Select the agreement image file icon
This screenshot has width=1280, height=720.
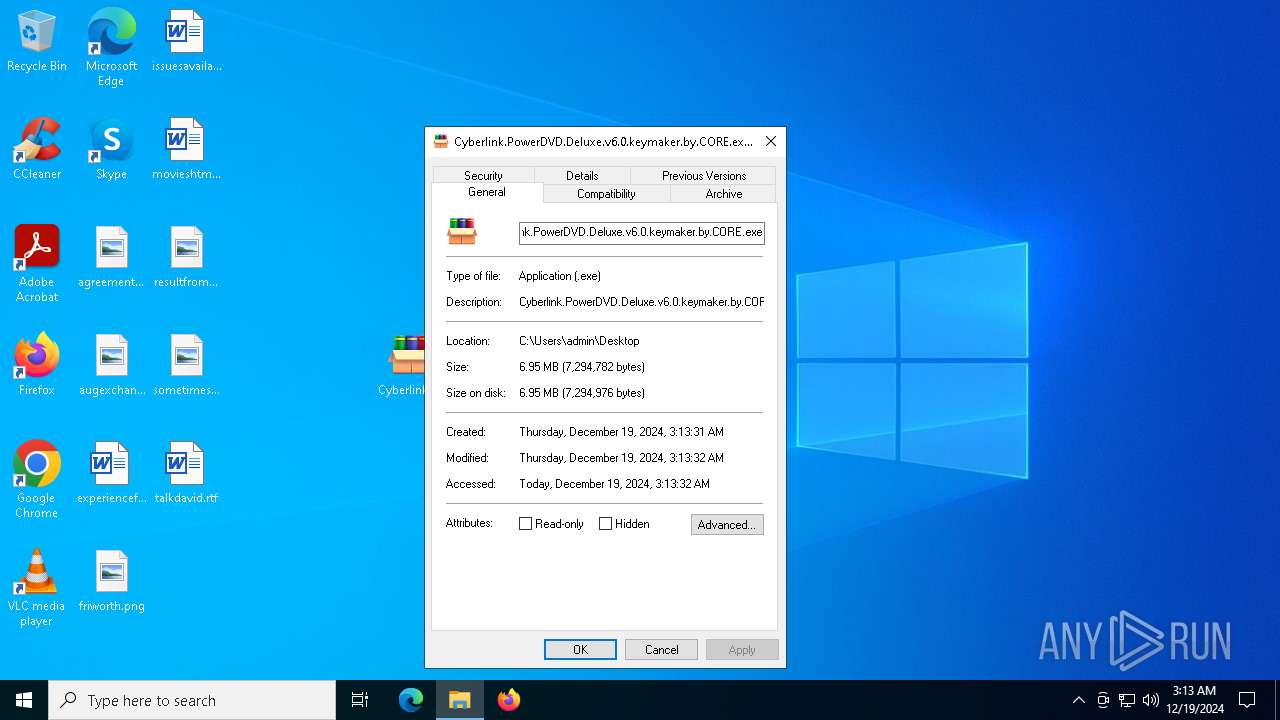click(x=111, y=258)
